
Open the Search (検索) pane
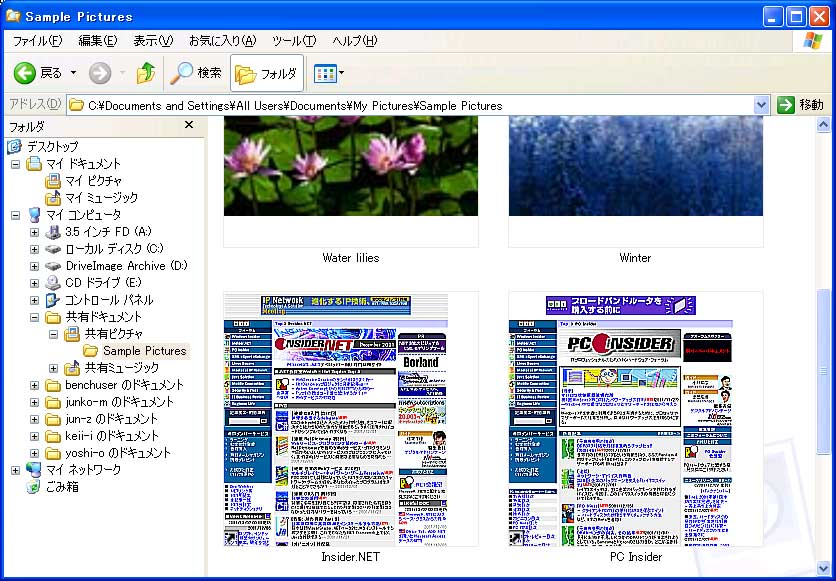(196, 73)
